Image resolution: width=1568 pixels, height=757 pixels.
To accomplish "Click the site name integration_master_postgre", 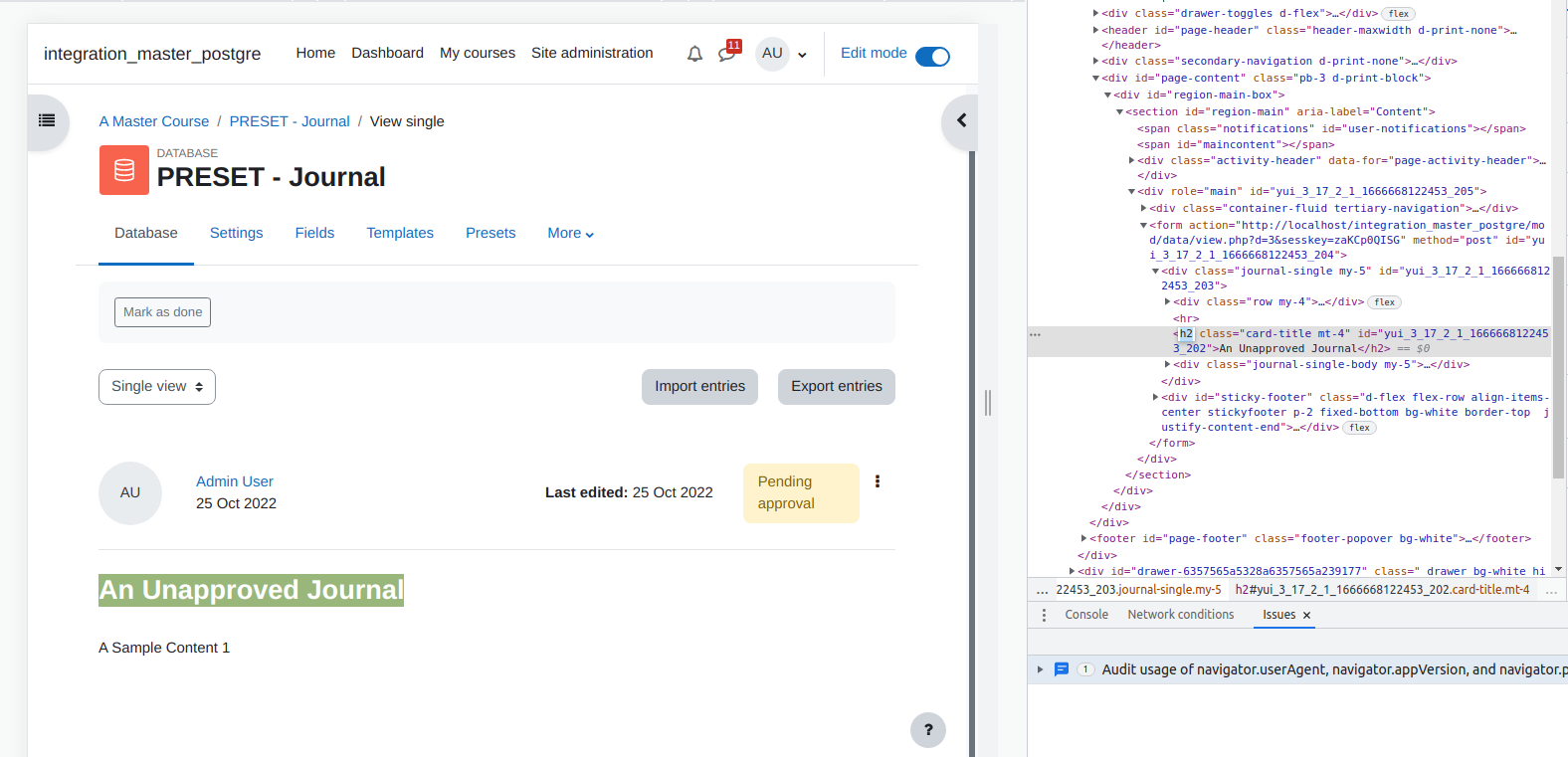I will (x=152, y=54).
